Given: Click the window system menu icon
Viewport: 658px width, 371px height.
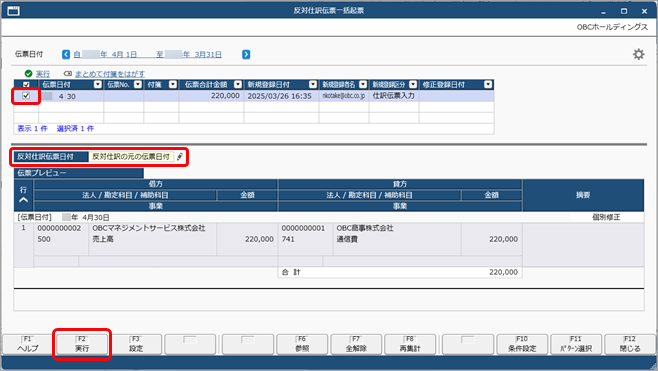Looking at the screenshot, I should [x=13, y=10].
